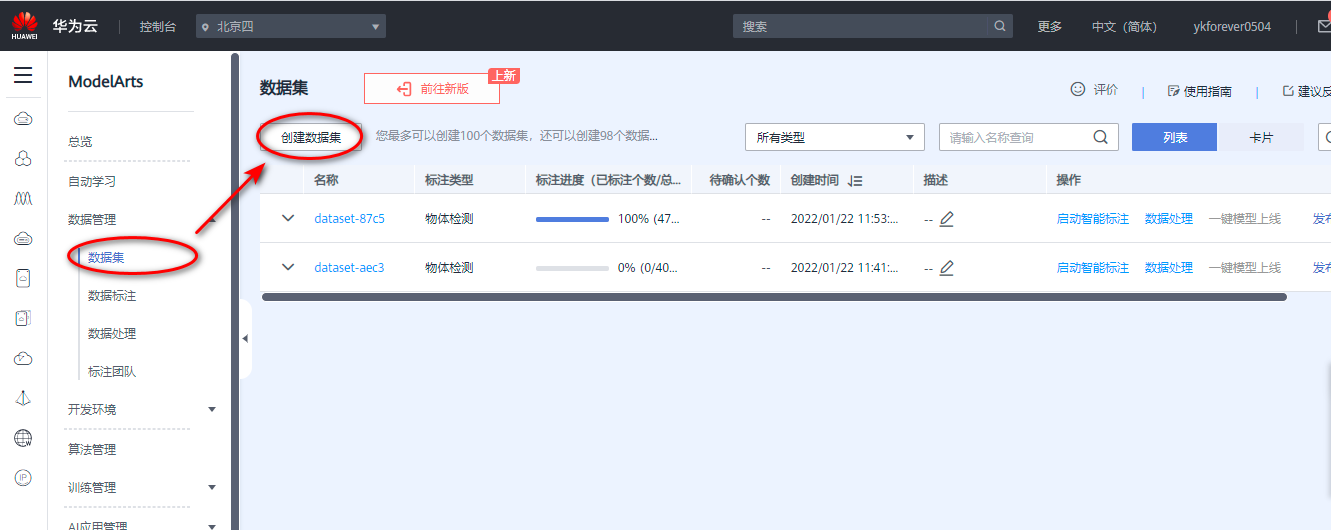The width and height of the screenshot is (1331, 530).
Task: Click the first cloud icon in left rail
Action: coord(23,119)
